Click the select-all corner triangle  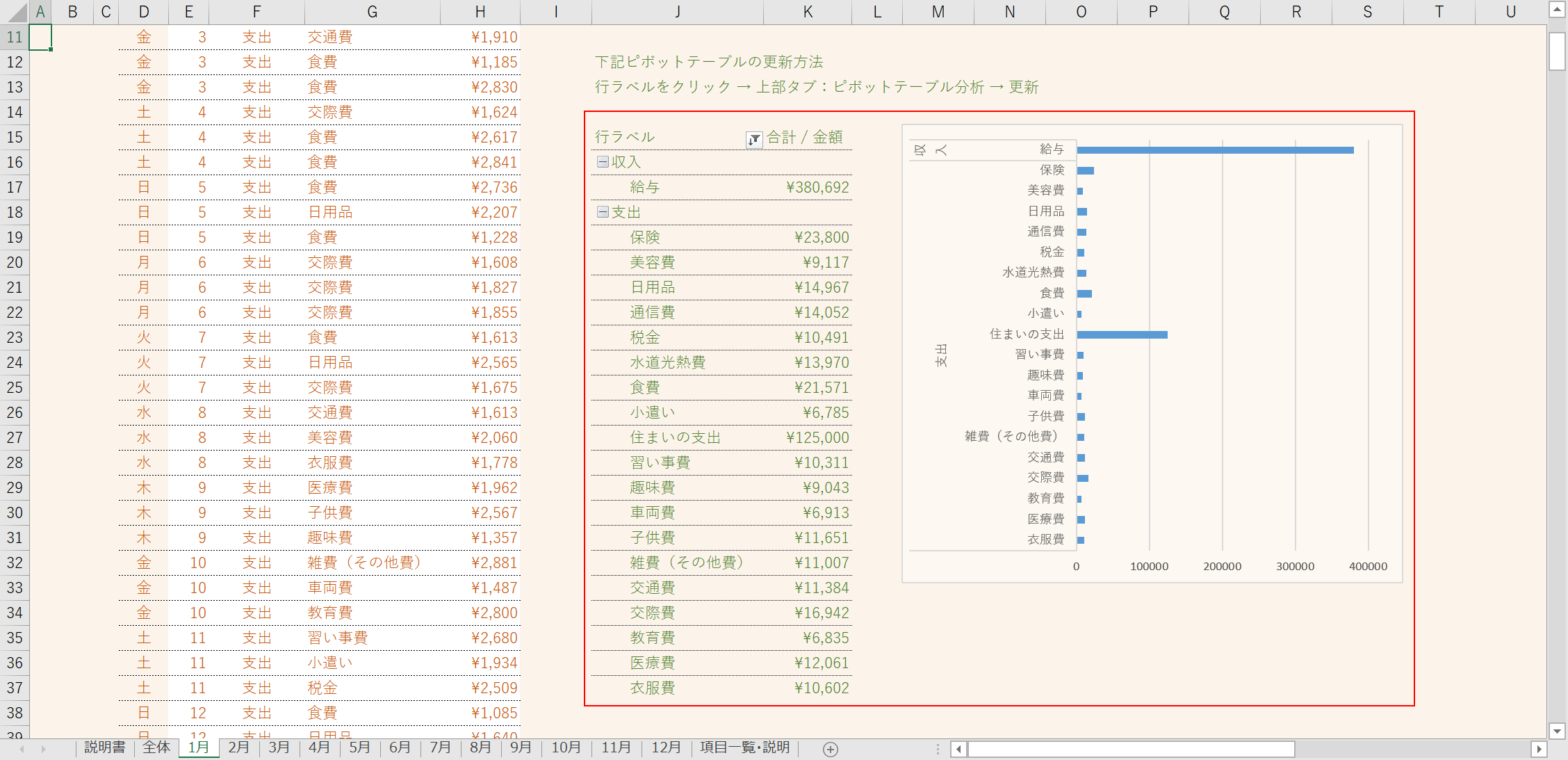pyautogui.click(x=18, y=13)
